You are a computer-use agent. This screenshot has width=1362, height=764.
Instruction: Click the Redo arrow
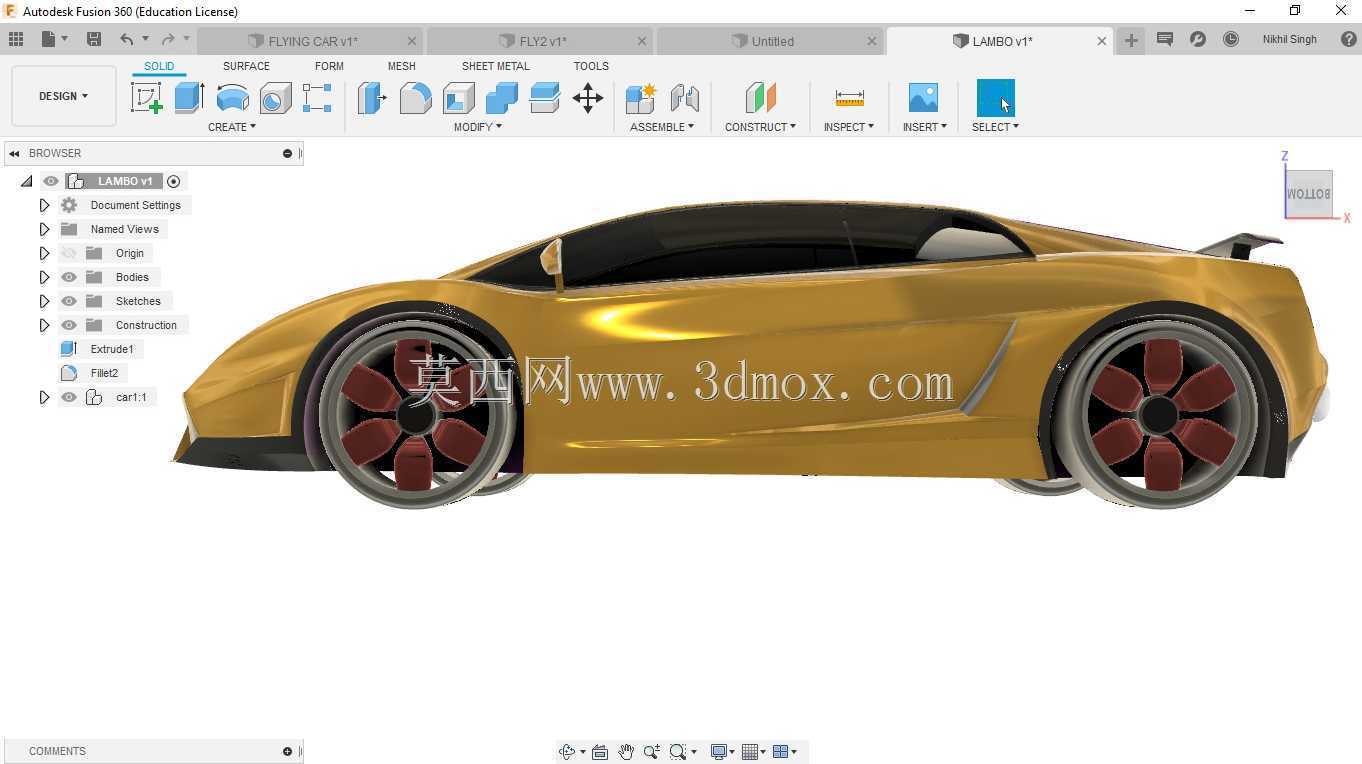coord(167,39)
